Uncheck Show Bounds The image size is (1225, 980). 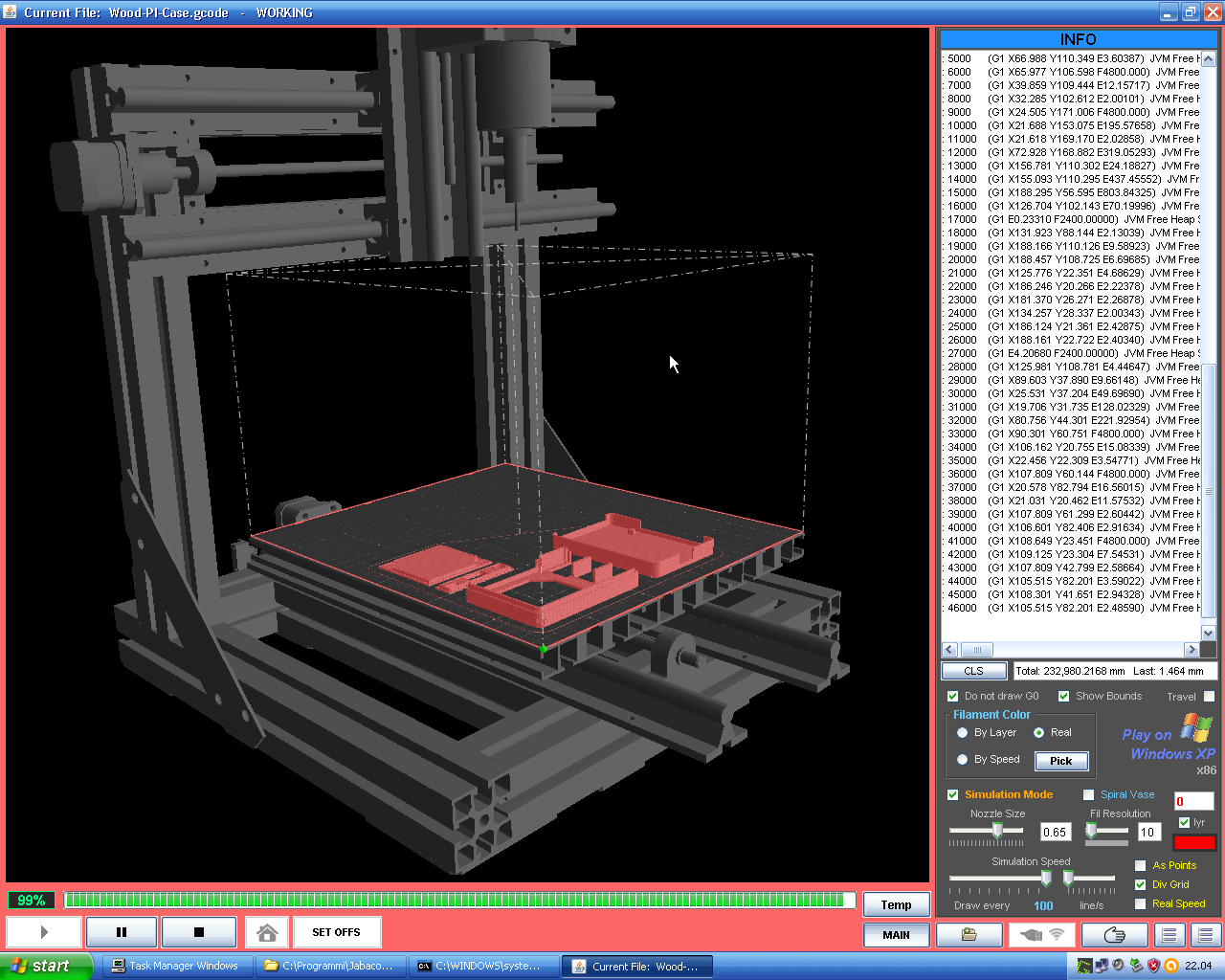point(1063,696)
